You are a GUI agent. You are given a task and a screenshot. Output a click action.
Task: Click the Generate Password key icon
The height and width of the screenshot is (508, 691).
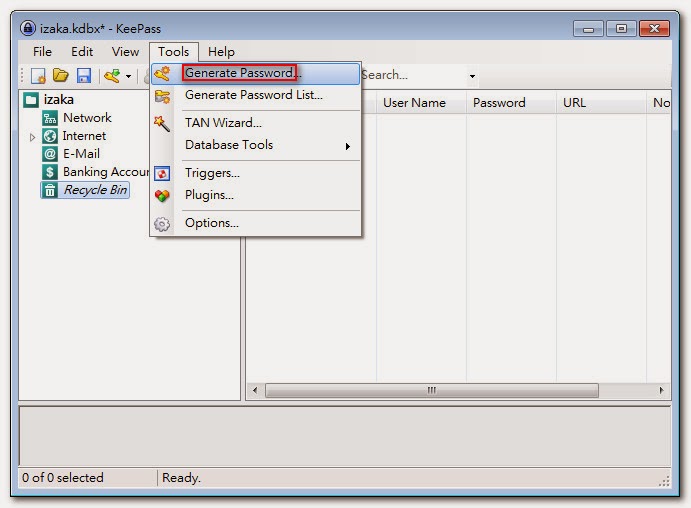[162, 74]
